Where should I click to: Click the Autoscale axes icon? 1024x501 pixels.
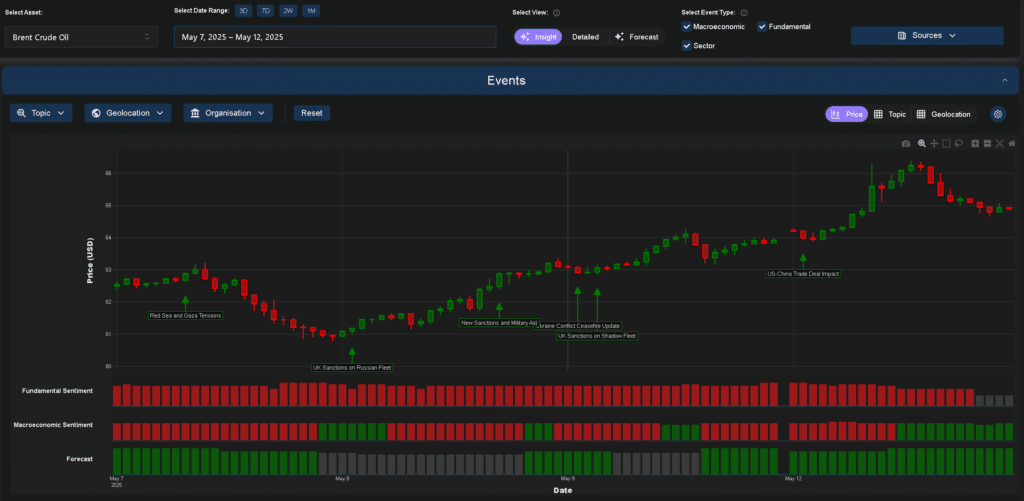tap(999, 144)
